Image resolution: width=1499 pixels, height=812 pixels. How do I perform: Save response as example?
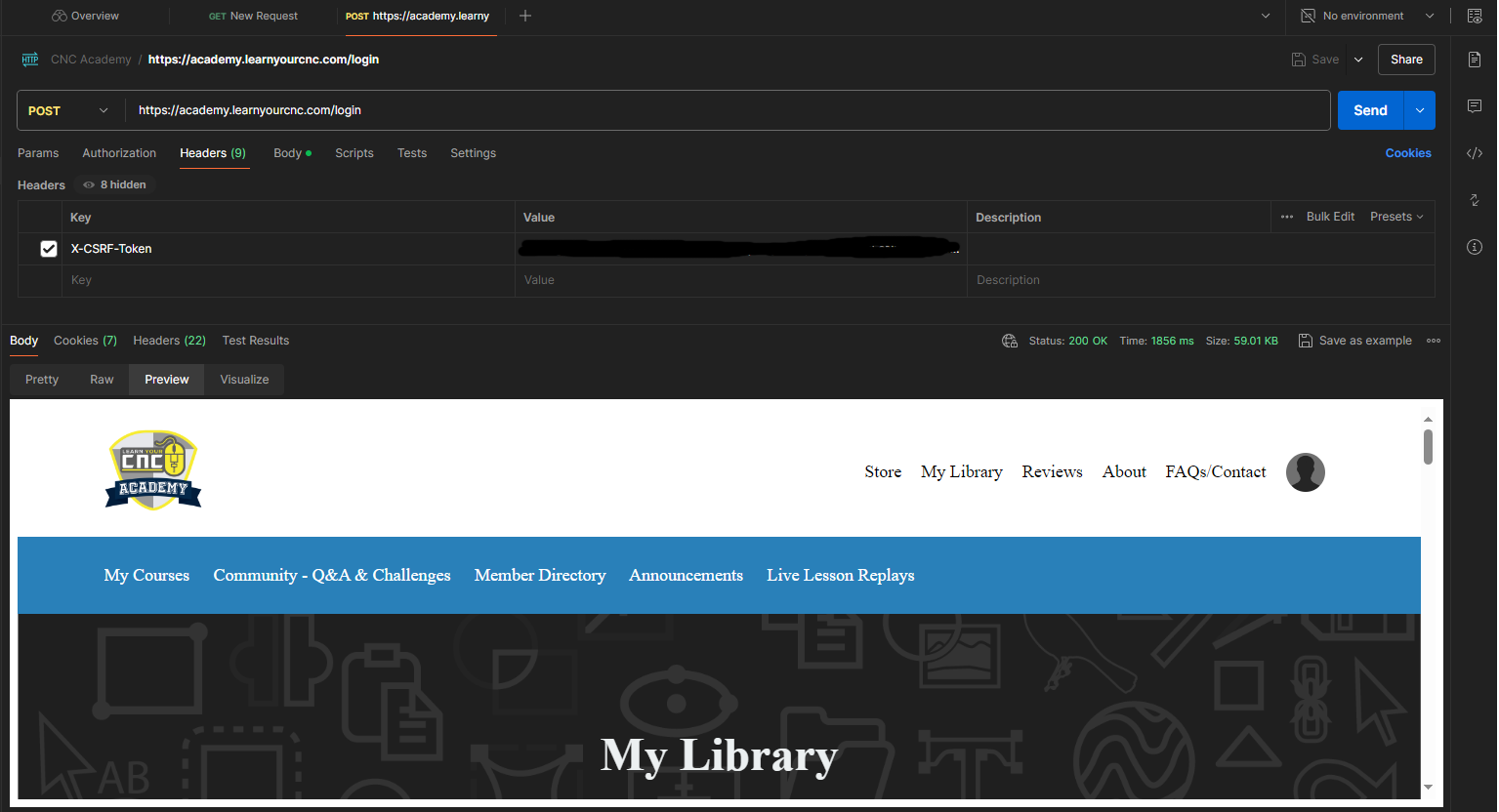pos(1355,341)
